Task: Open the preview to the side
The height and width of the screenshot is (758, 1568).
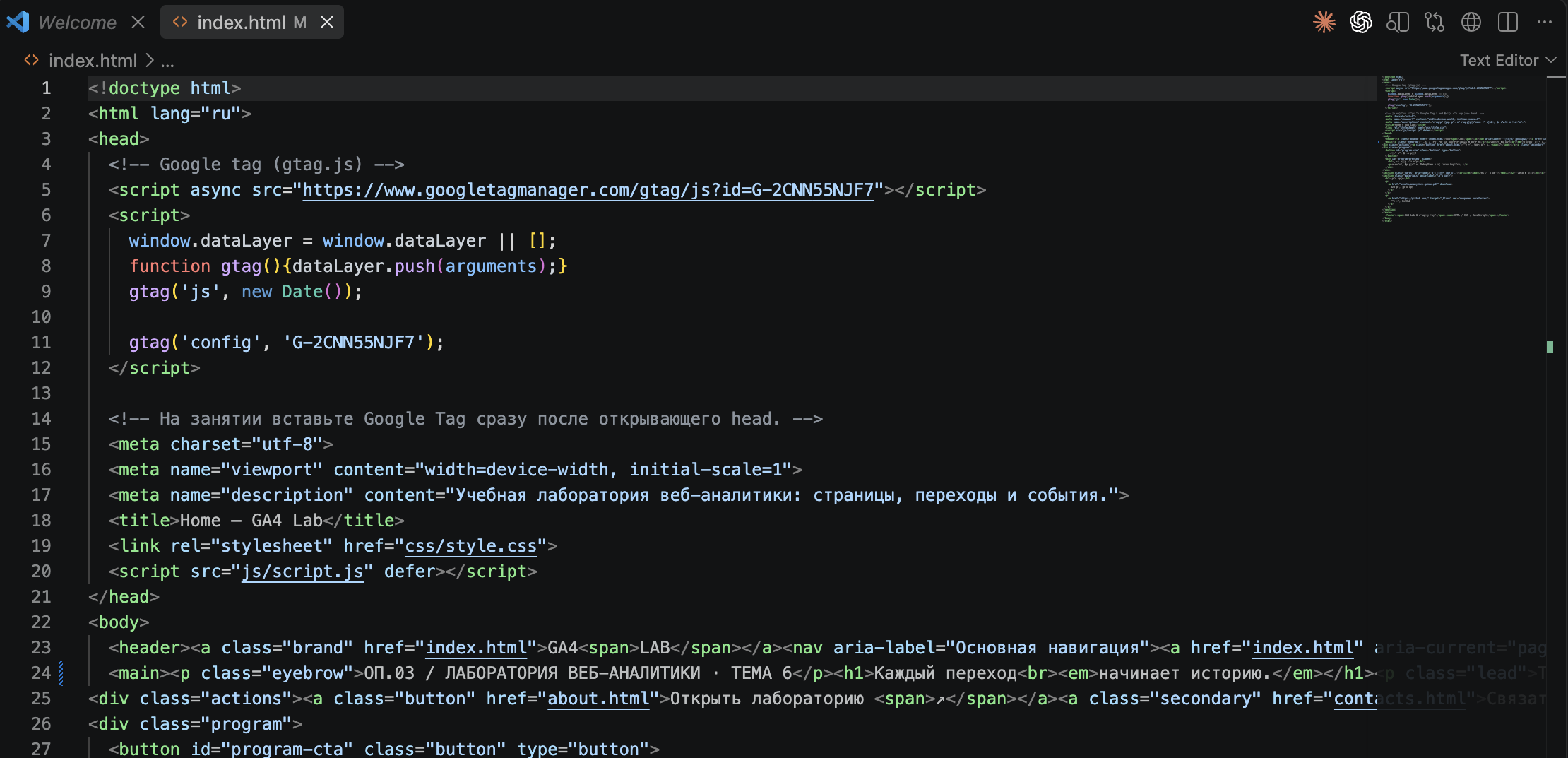Action: click(x=1398, y=22)
